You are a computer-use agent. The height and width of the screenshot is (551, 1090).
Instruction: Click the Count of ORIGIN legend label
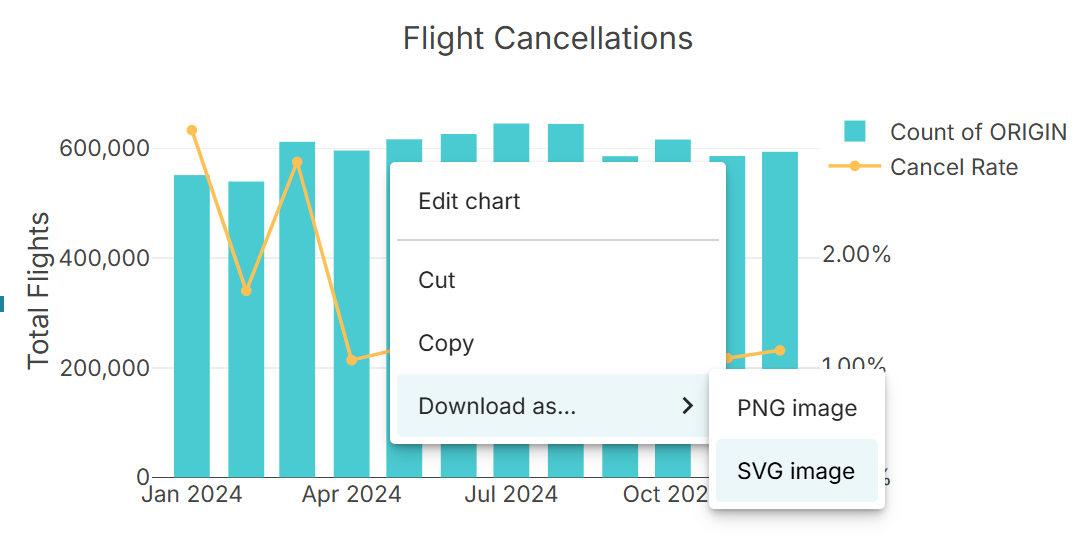[978, 132]
